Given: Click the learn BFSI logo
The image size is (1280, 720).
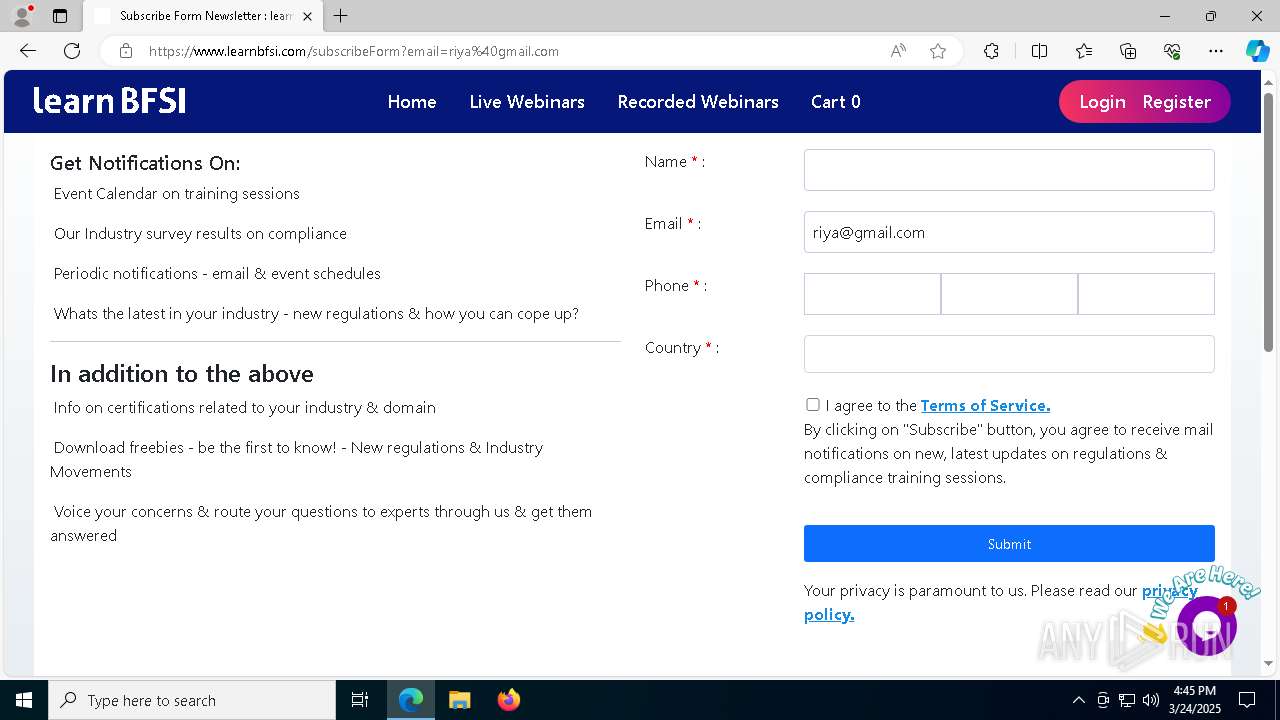Looking at the screenshot, I should point(110,101).
